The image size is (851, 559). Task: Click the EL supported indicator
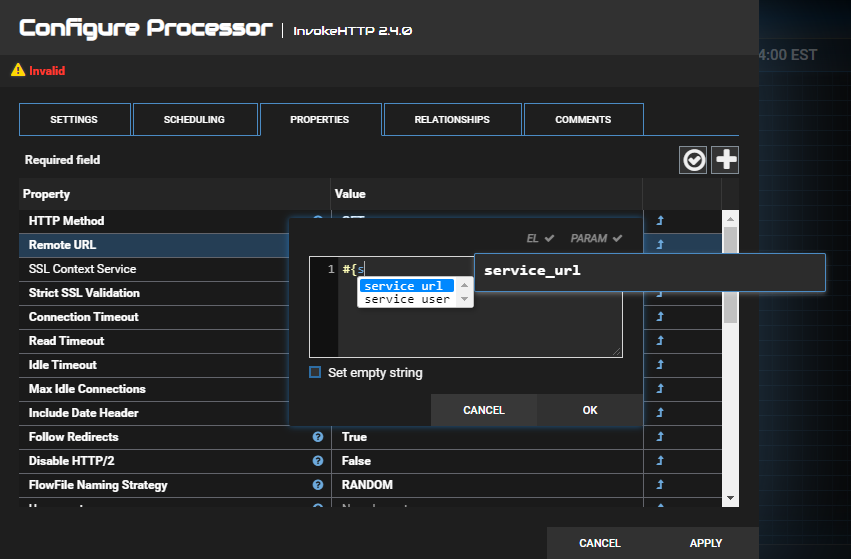pyautogui.click(x=540, y=238)
